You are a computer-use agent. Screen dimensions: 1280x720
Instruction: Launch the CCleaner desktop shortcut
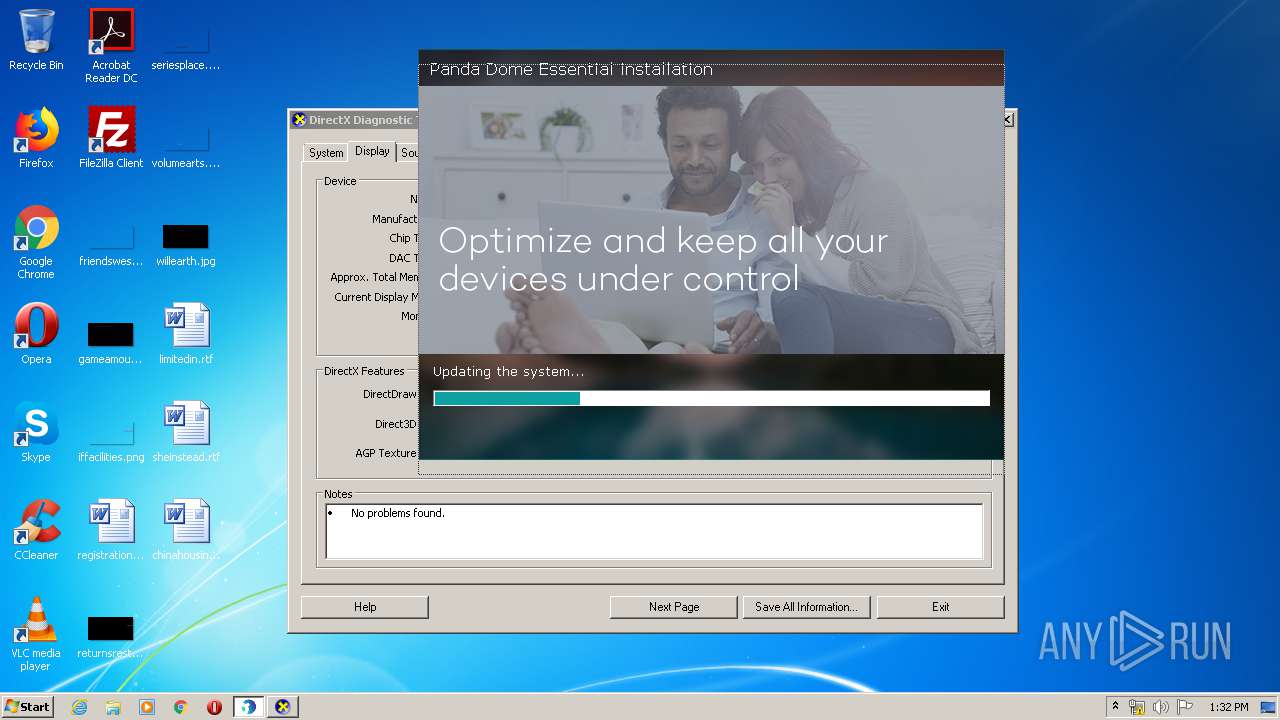coord(36,530)
